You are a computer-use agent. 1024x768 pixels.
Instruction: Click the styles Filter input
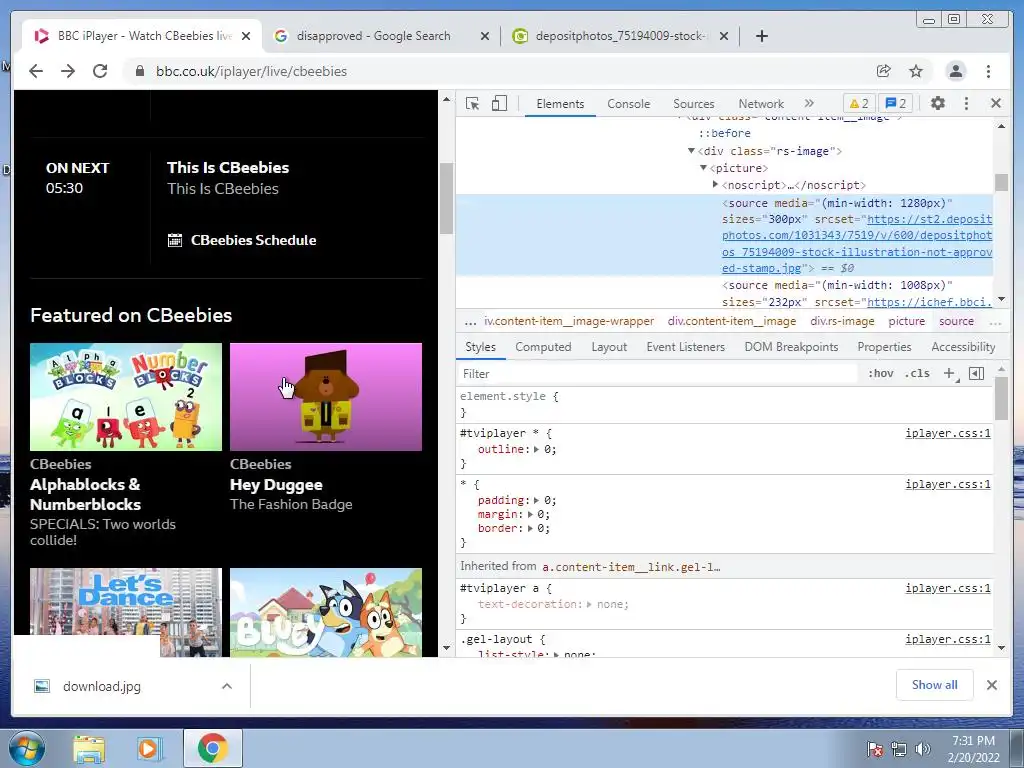[658, 374]
